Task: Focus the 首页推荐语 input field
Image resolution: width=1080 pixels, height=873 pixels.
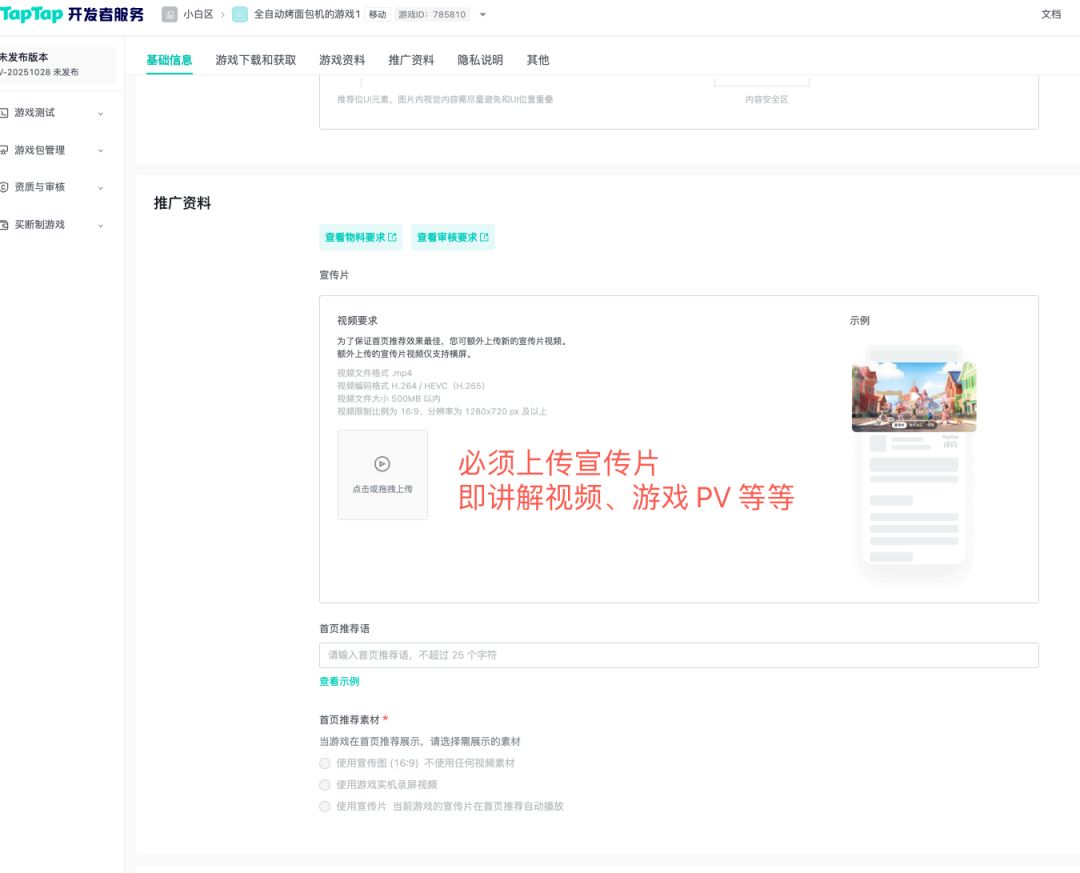Action: coord(678,655)
